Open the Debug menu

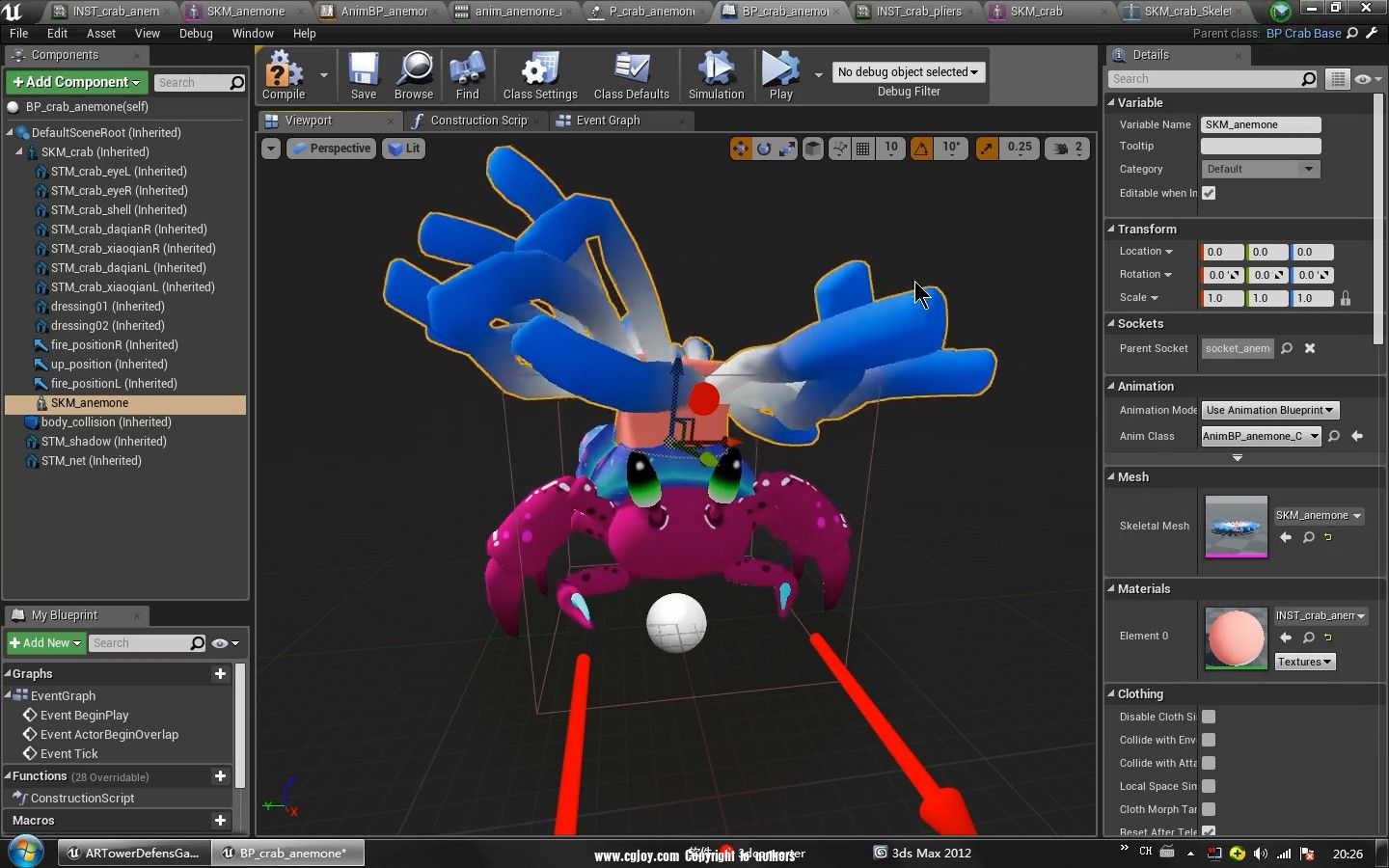(x=196, y=33)
